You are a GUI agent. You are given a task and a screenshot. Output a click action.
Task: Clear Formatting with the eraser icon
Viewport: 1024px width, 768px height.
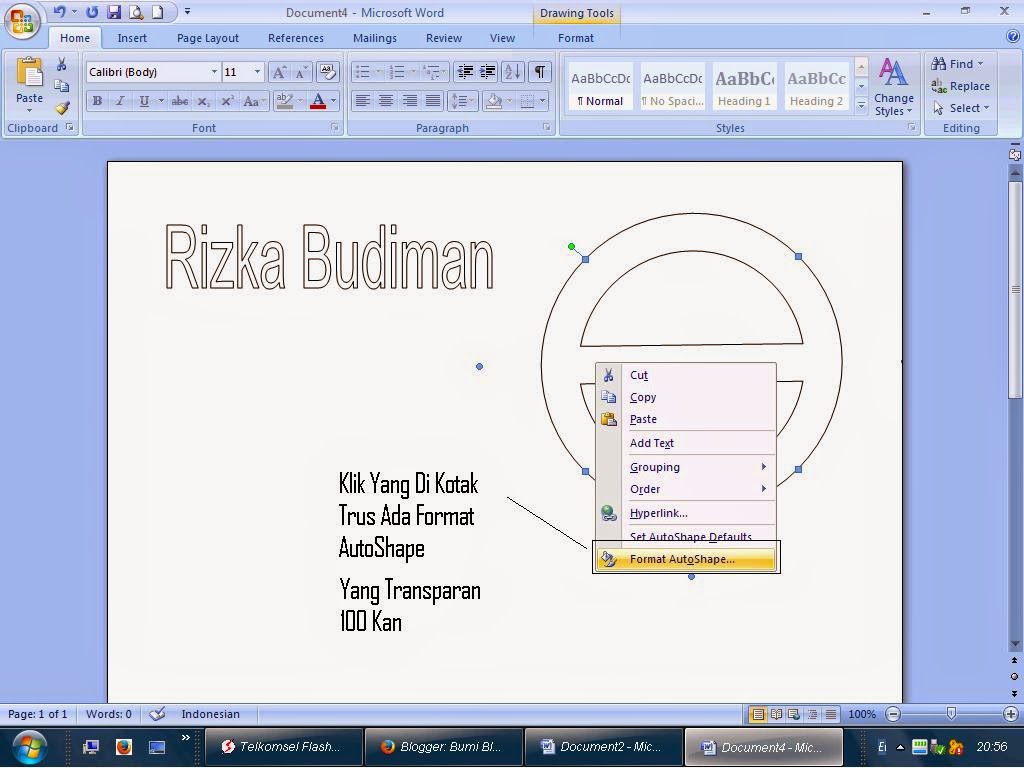pos(327,72)
